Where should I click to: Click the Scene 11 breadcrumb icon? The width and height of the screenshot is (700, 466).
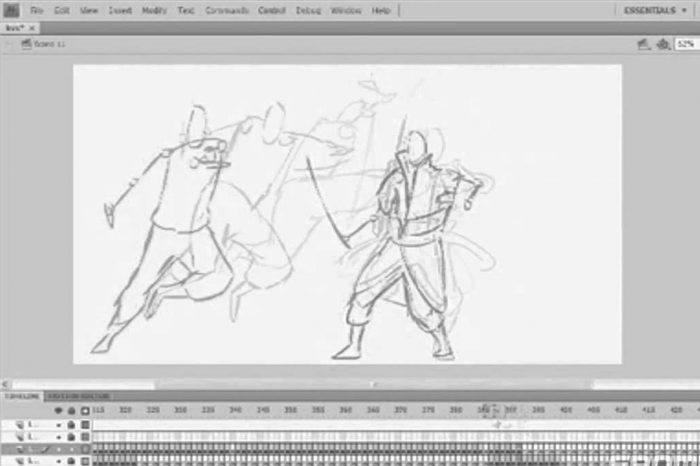point(27,45)
